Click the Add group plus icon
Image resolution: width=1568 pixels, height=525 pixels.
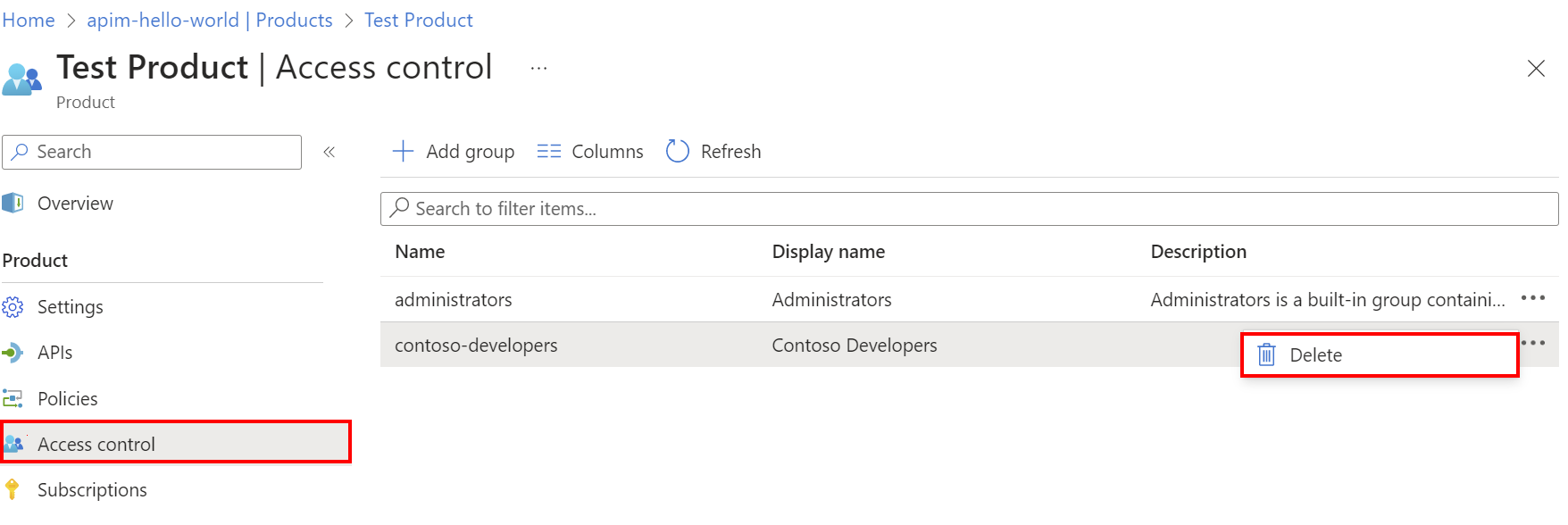click(x=404, y=151)
